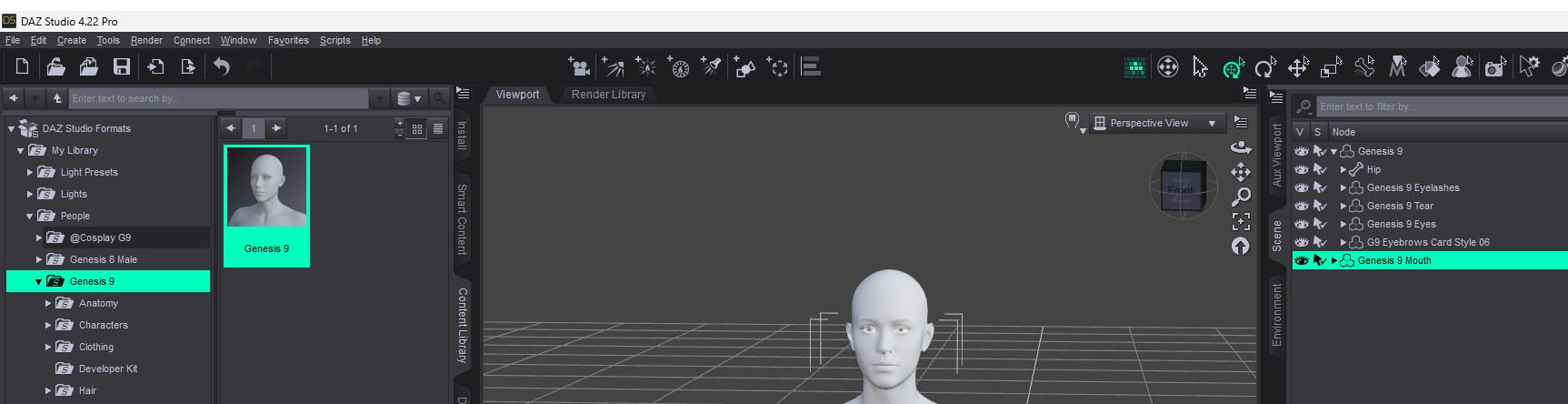Open the Environment side tab
1568x404 pixels.
click(1276, 315)
